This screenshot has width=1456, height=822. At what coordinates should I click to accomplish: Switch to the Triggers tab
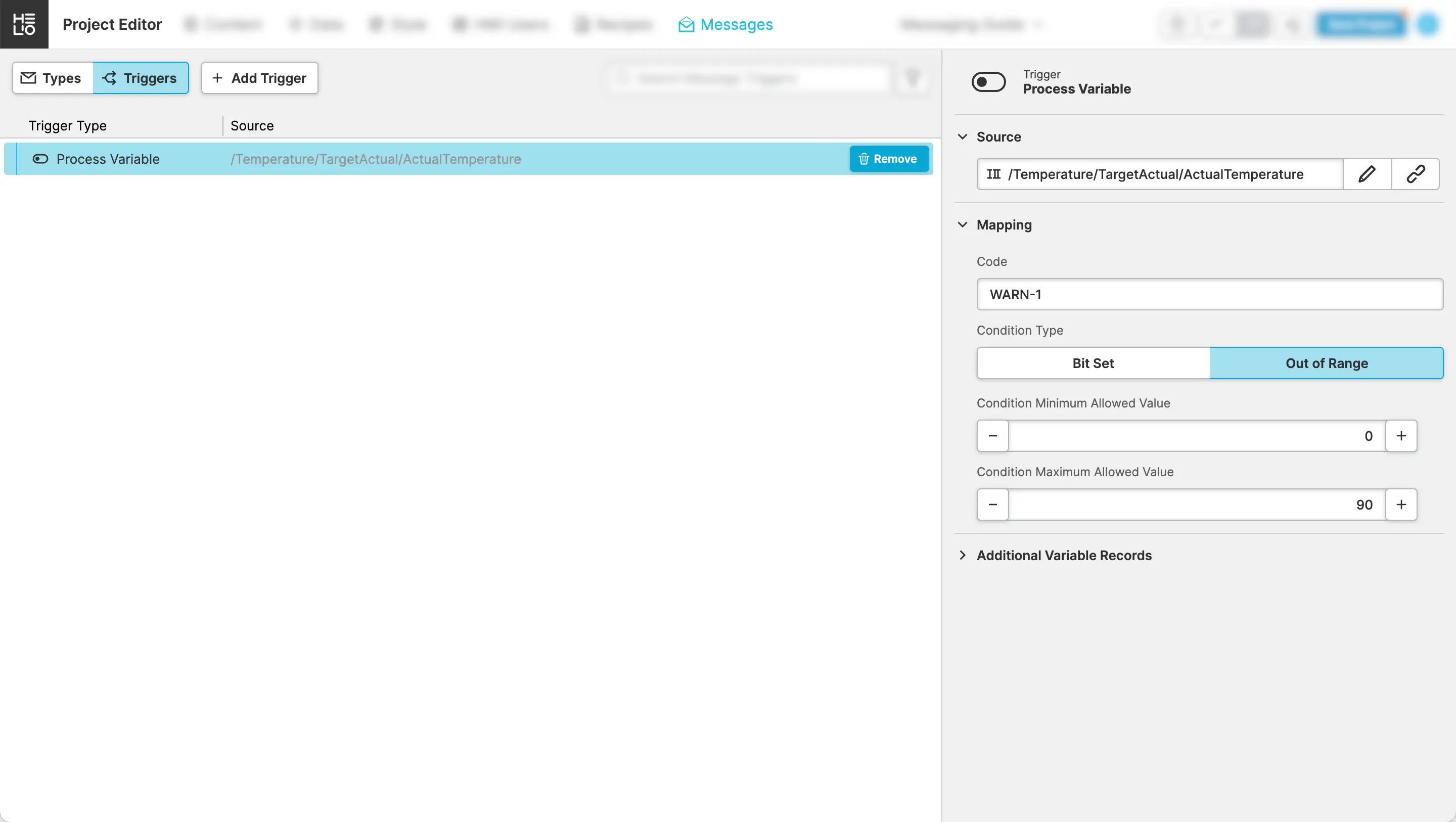(x=140, y=78)
